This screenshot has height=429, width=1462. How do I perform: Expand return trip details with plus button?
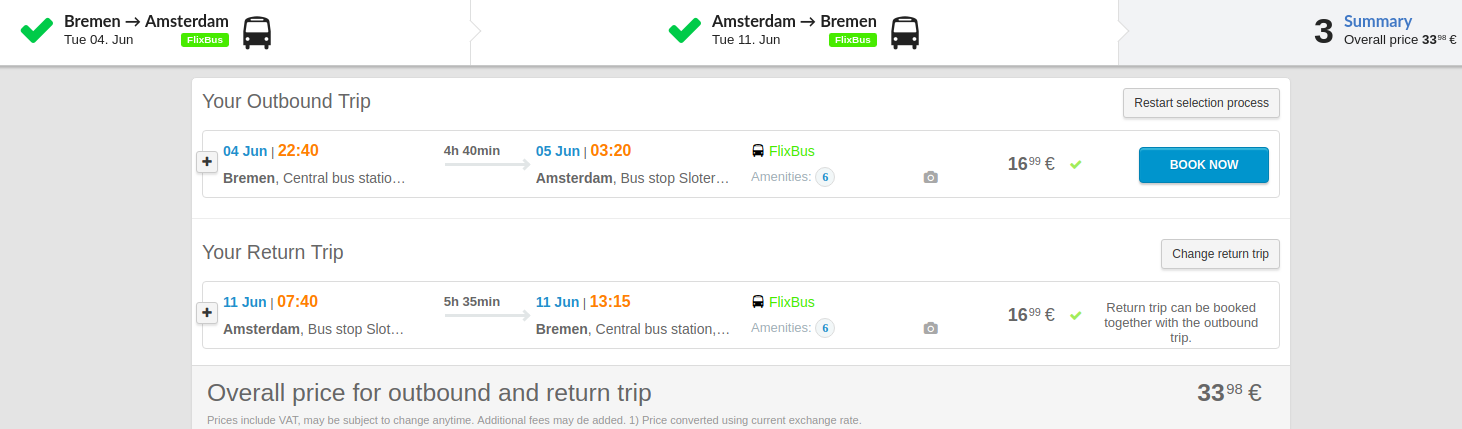pos(207,313)
